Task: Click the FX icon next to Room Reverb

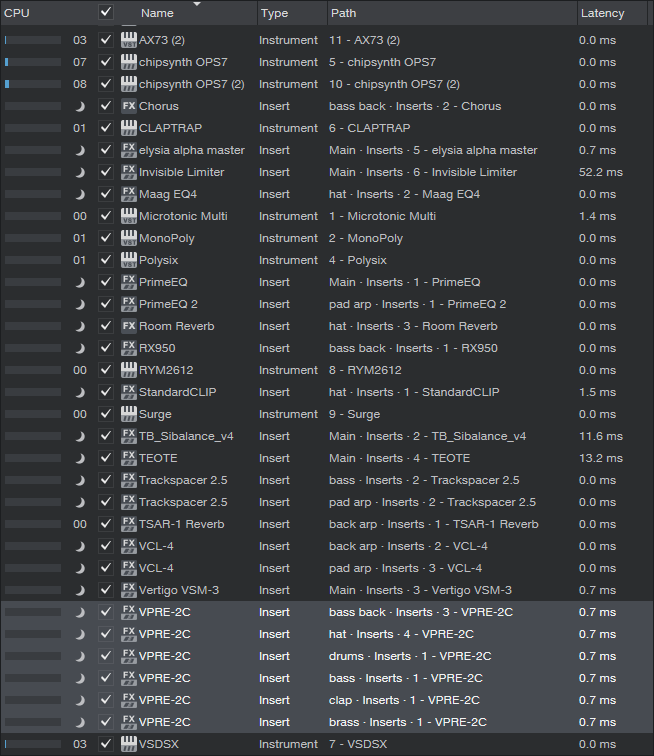Action: pos(128,326)
